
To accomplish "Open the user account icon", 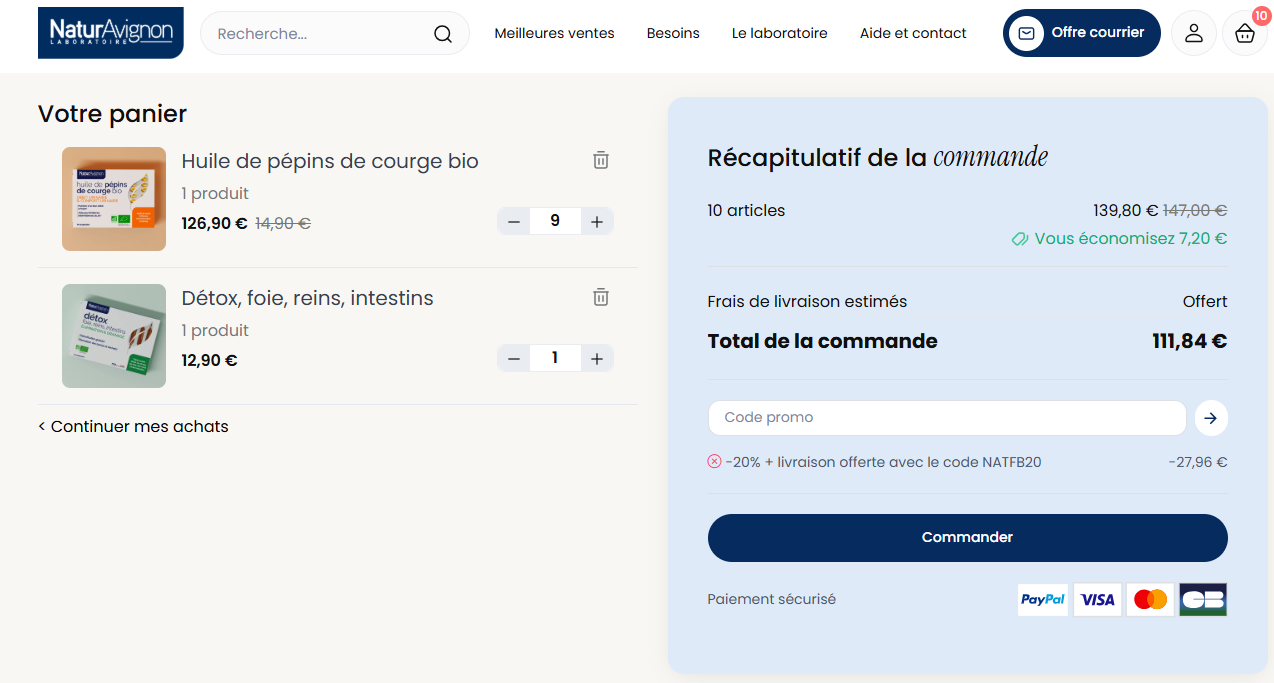I will coord(1193,33).
